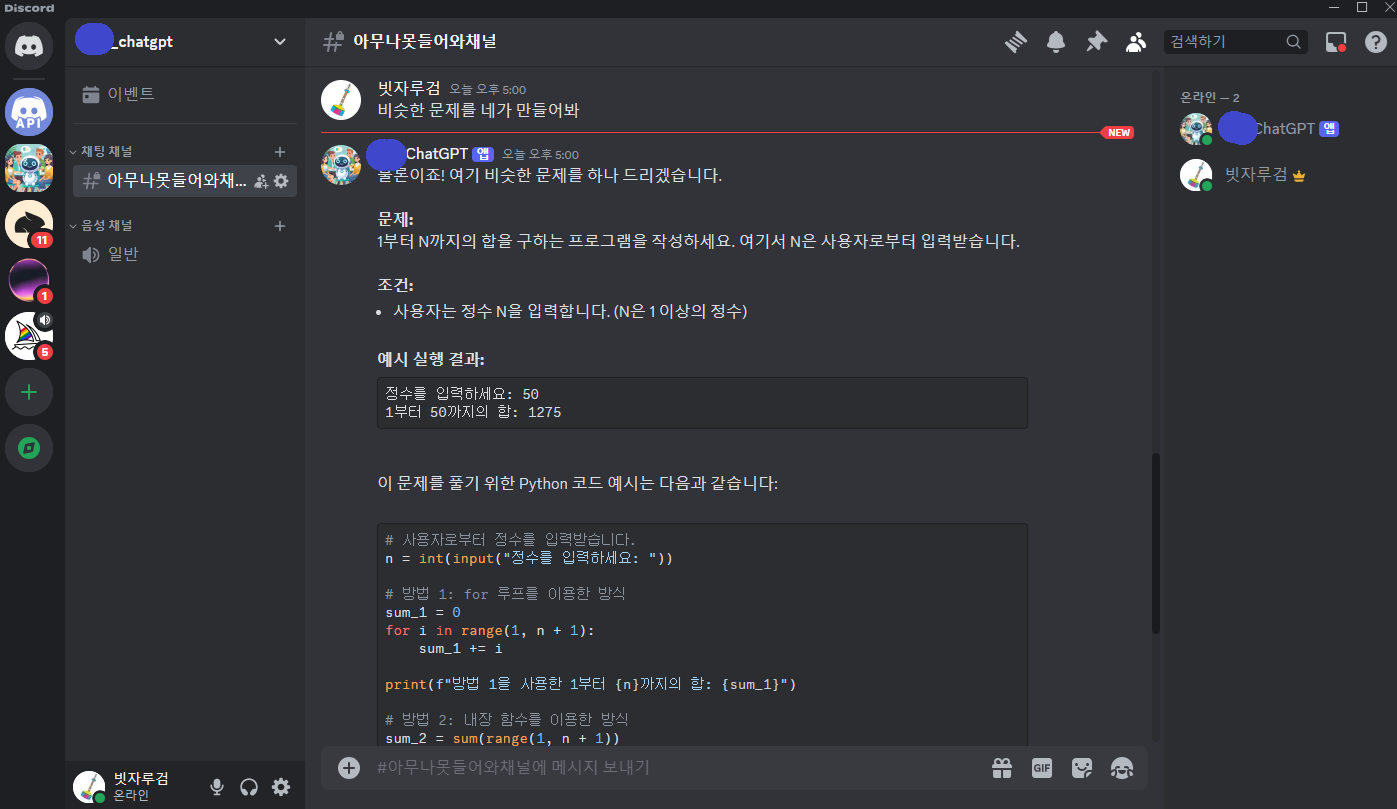This screenshot has height=809, width=1397.
Task: Open the emoji picker
Action: click(1122, 768)
